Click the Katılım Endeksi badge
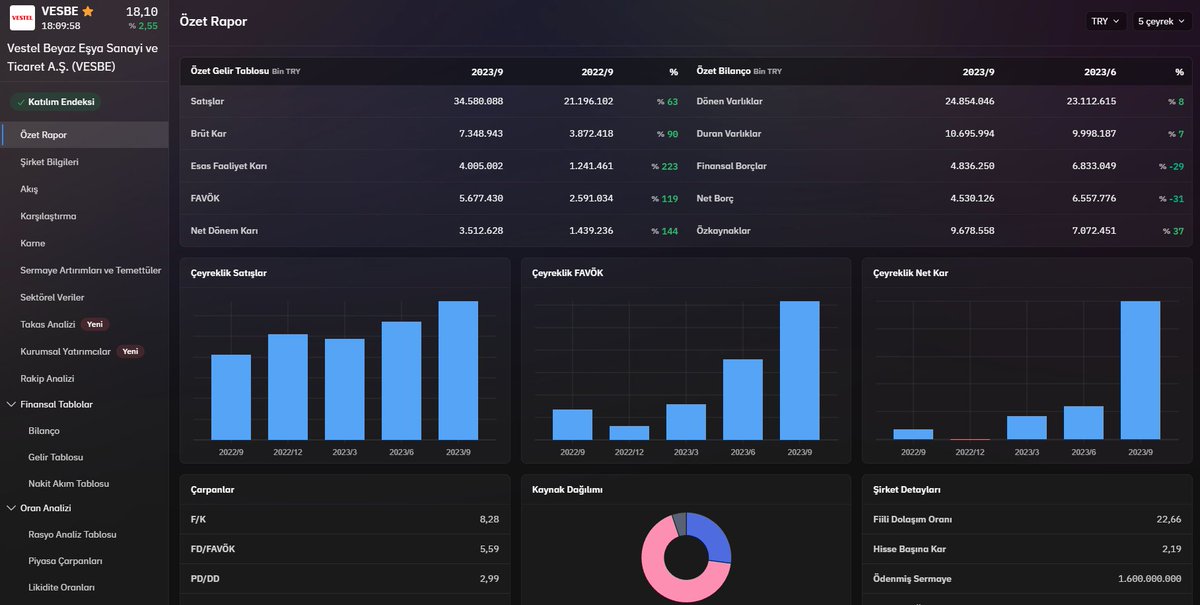The height and width of the screenshot is (605, 1200). [55, 102]
